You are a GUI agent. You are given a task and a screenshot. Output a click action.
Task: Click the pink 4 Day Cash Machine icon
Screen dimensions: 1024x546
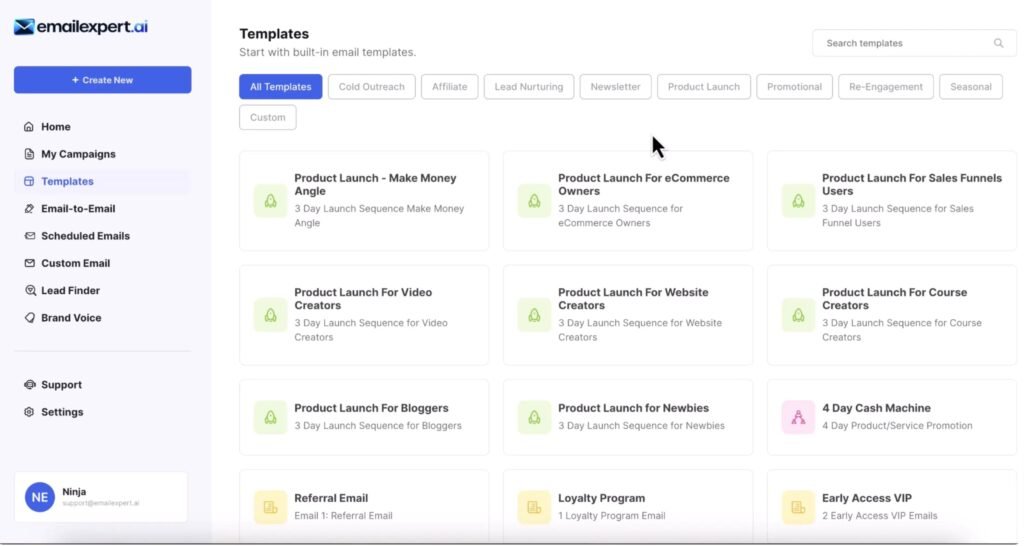pyautogui.click(x=798, y=417)
